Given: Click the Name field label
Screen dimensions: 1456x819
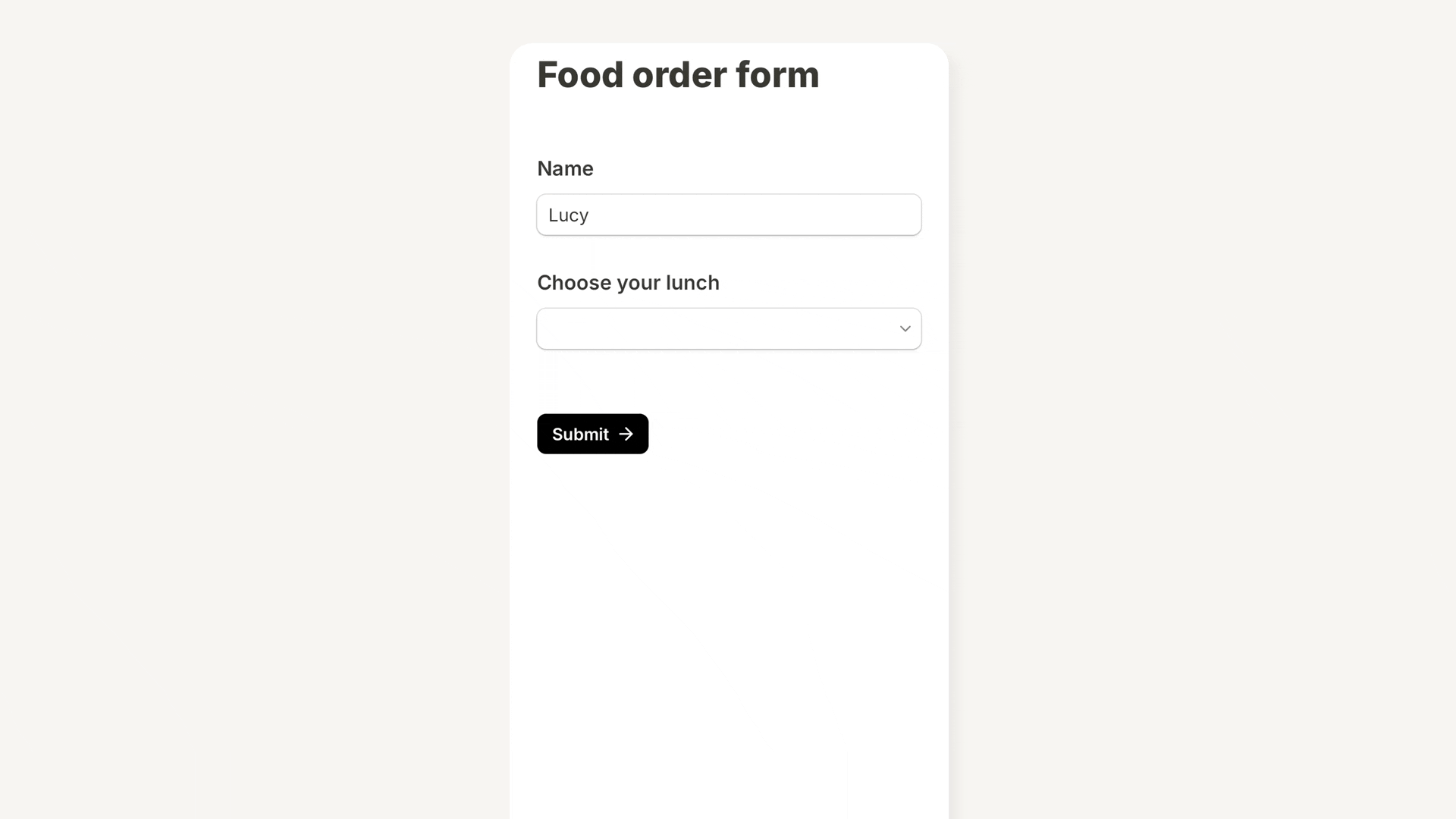Looking at the screenshot, I should (x=565, y=168).
